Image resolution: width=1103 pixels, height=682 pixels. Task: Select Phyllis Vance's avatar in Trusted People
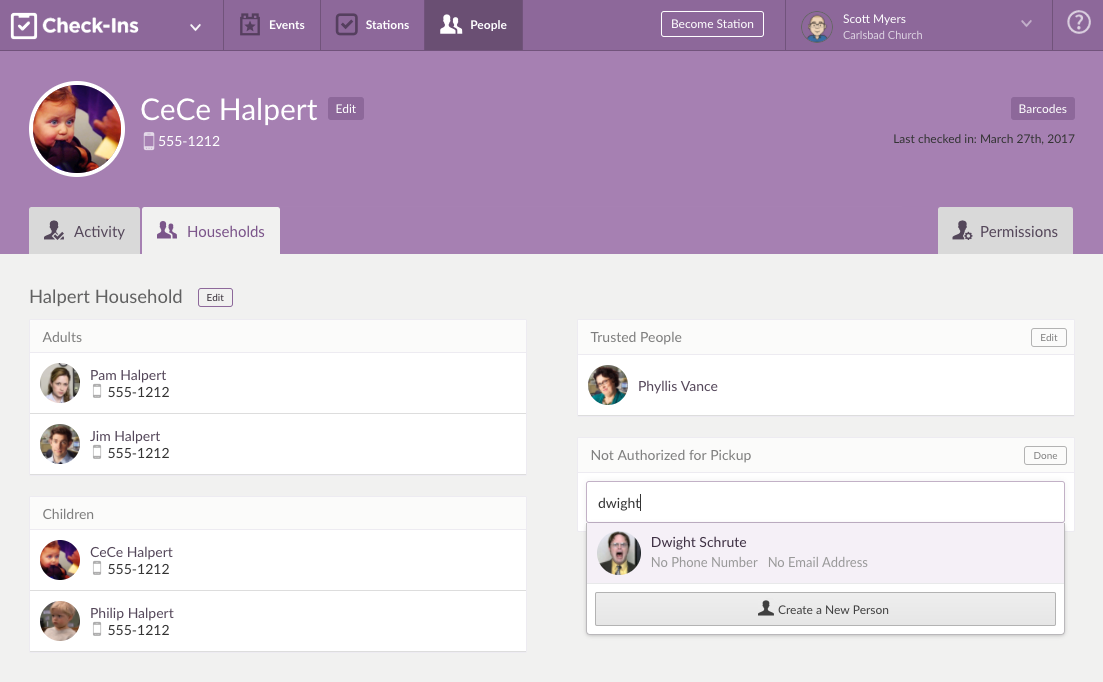pos(608,386)
